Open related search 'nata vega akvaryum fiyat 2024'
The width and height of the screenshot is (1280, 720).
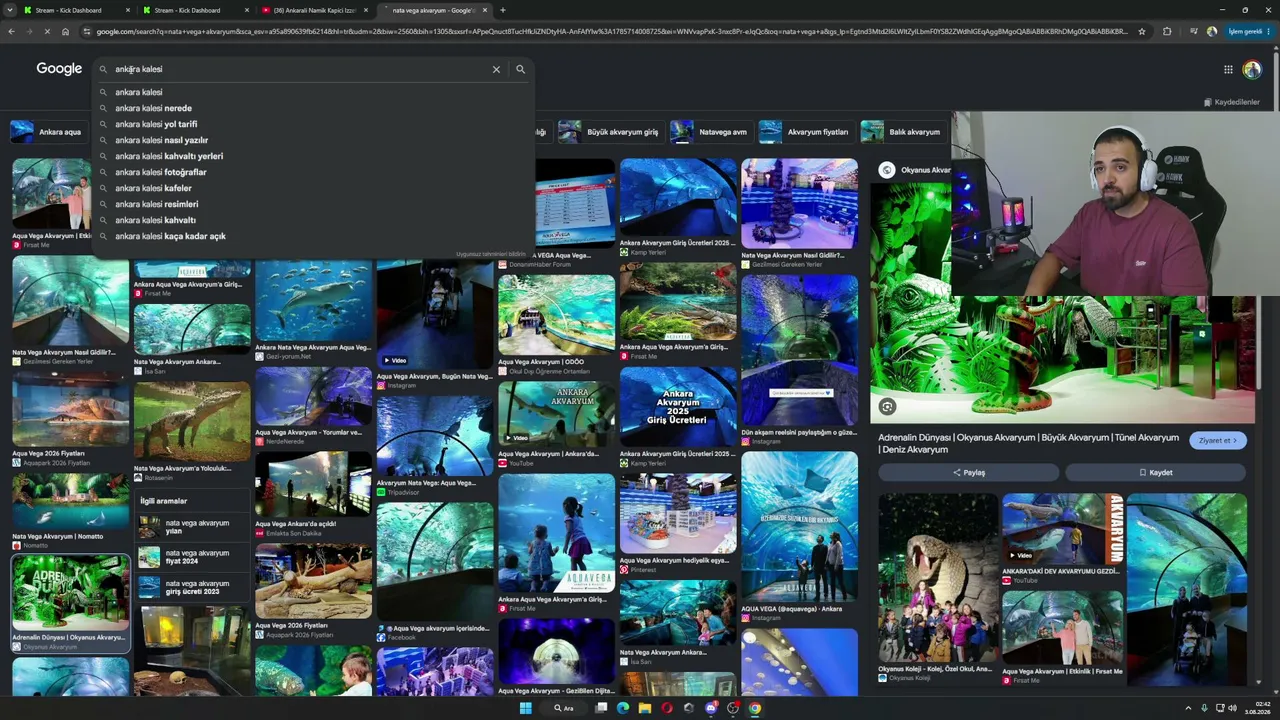pos(192,557)
